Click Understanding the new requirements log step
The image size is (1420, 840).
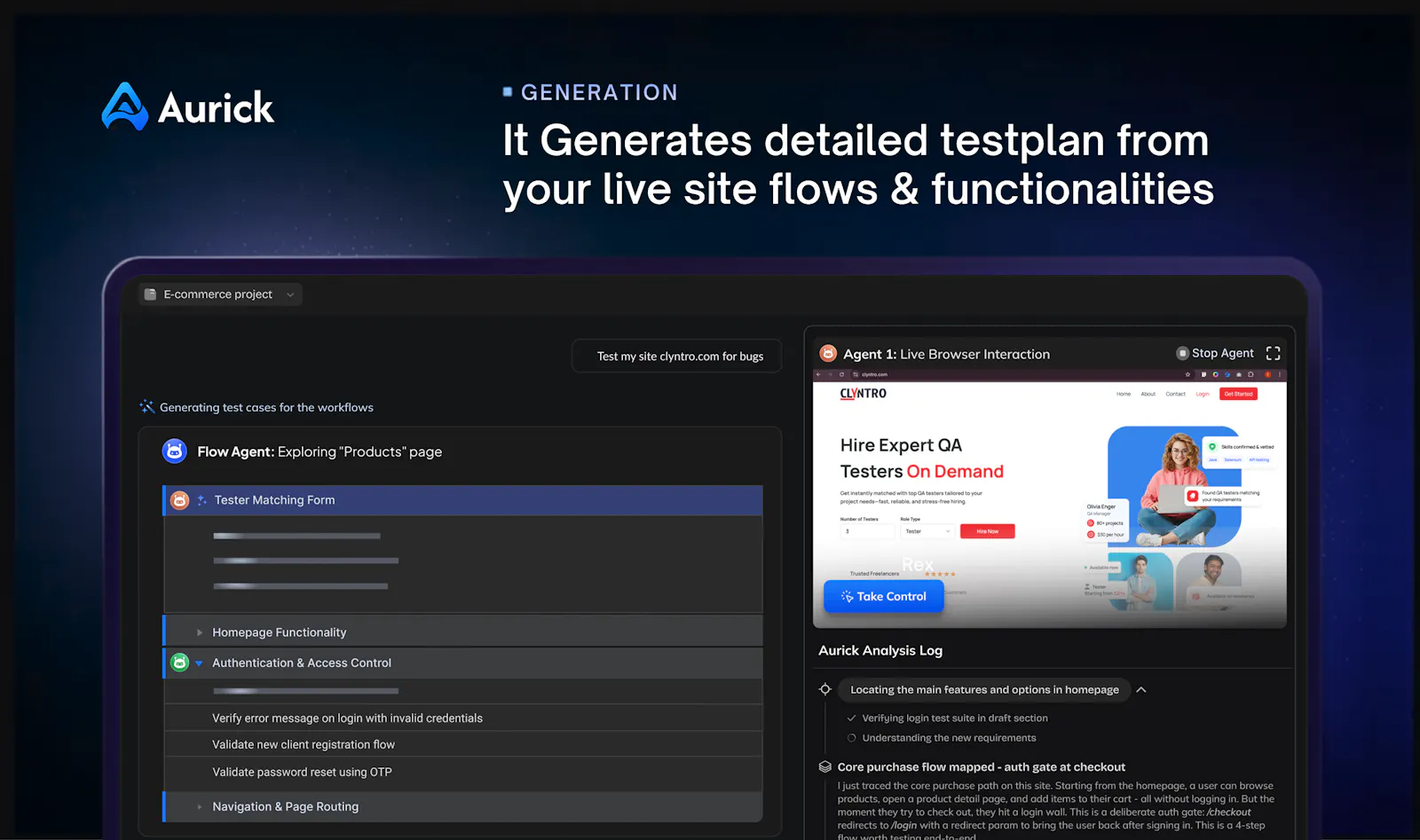[x=949, y=738]
